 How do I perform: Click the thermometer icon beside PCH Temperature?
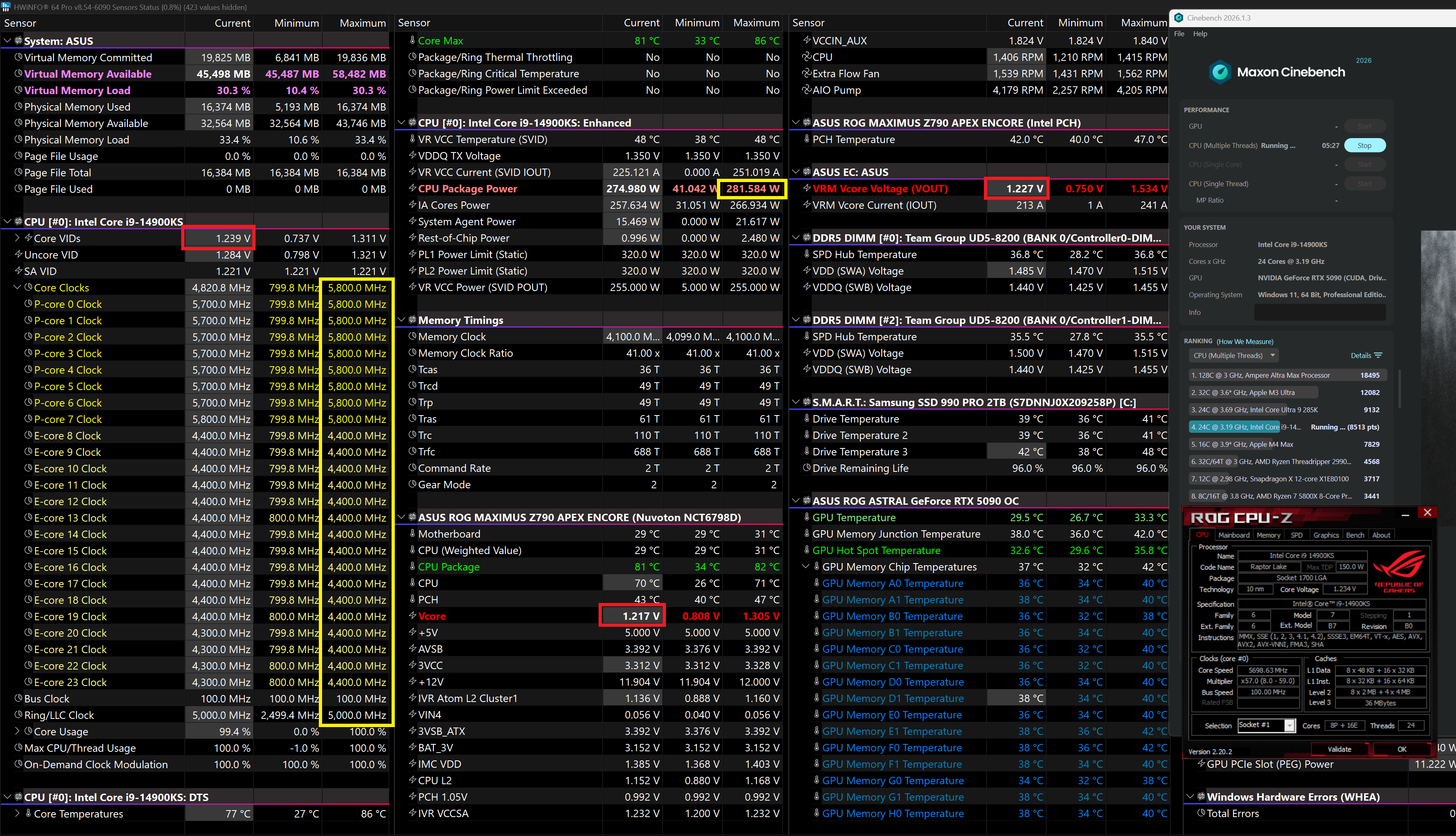tap(806, 139)
